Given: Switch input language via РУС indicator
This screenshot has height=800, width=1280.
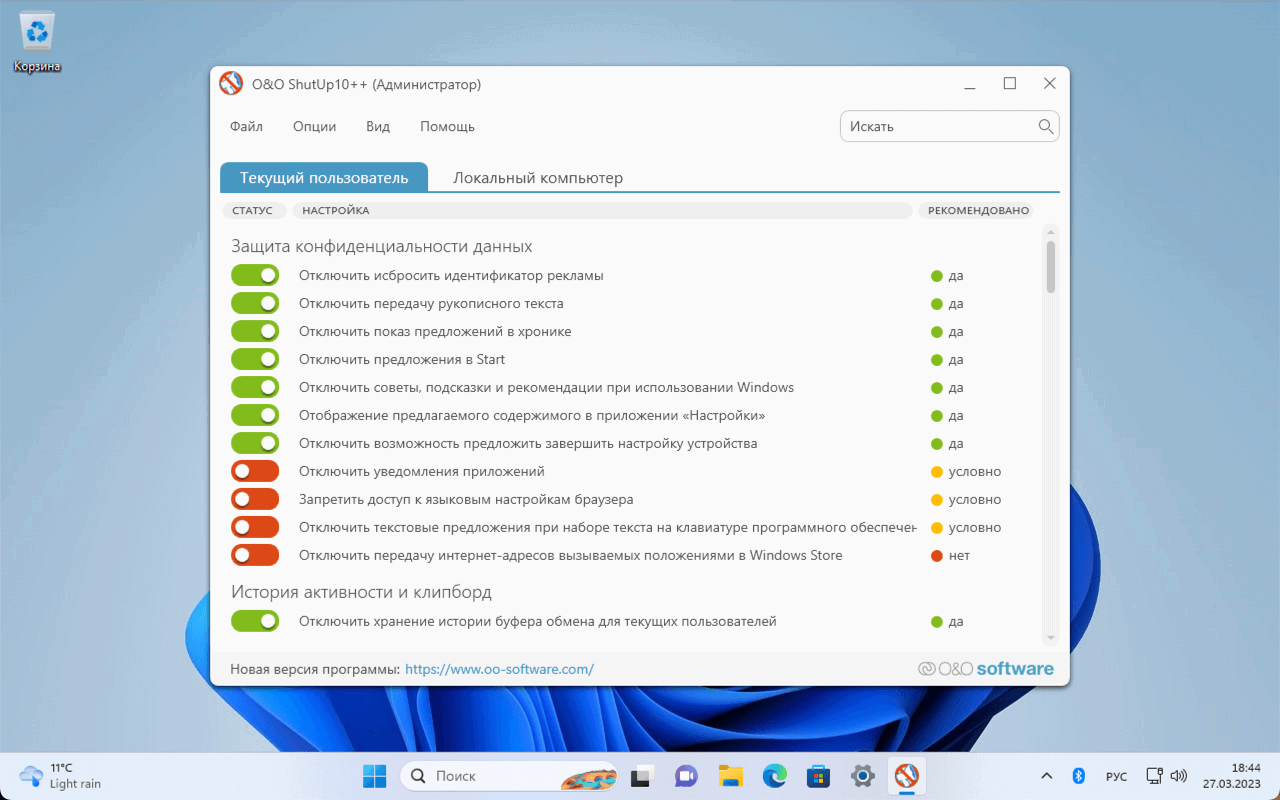Looking at the screenshot, I should click(1116, 777).
